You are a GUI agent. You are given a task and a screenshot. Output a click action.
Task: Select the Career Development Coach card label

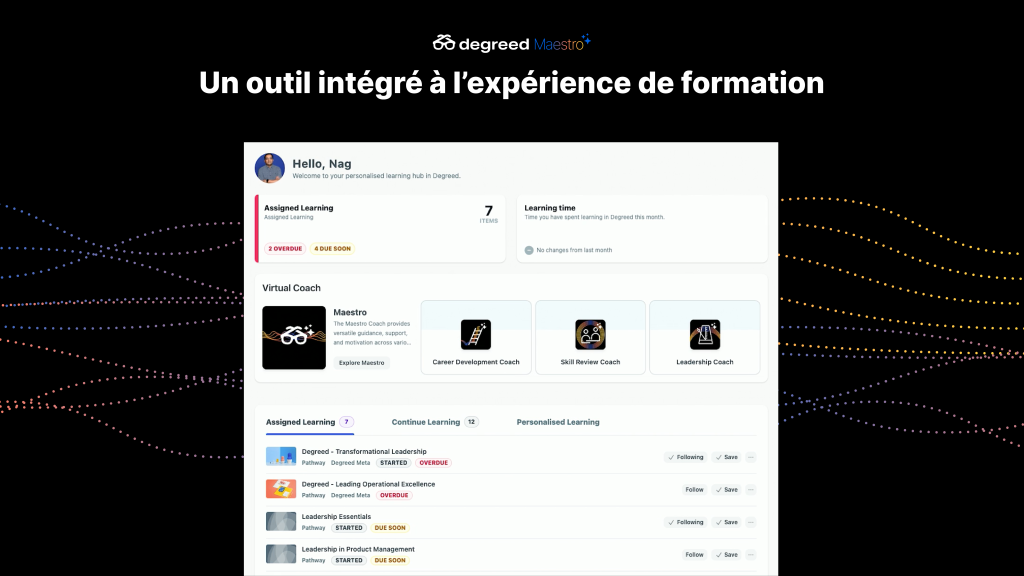click(x=475, y=362)
